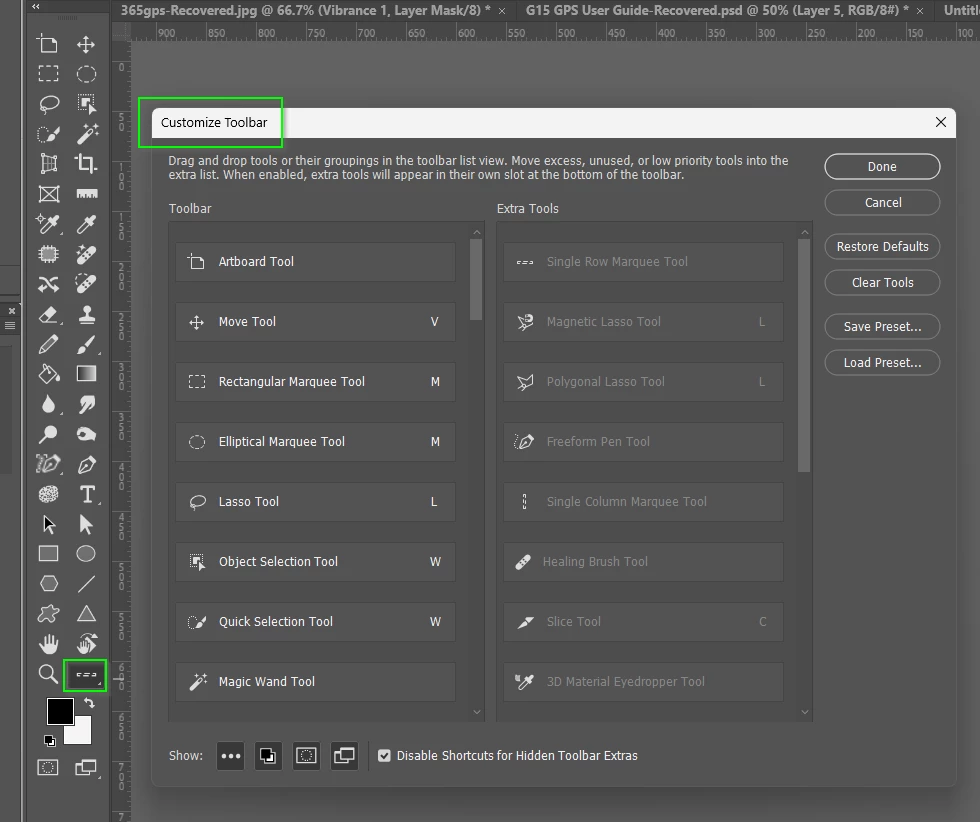Open the white background color swatch
Screen dimensions: 980x822
[82, 734]
